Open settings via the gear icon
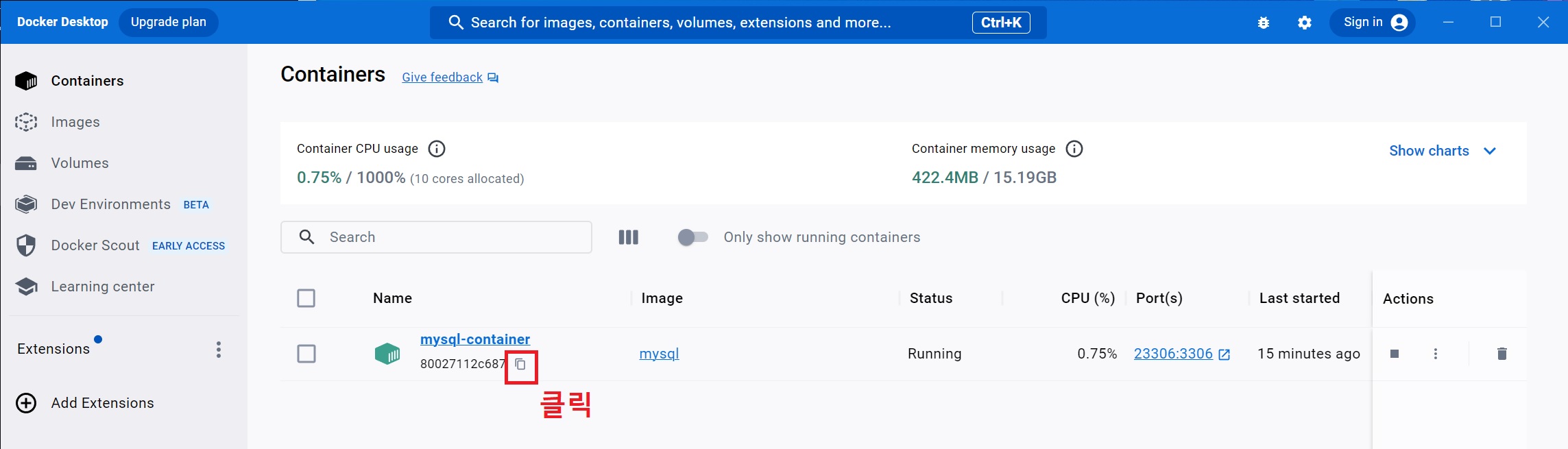Viewport: 1568px width, 449px height. [x=1305, y=23]
